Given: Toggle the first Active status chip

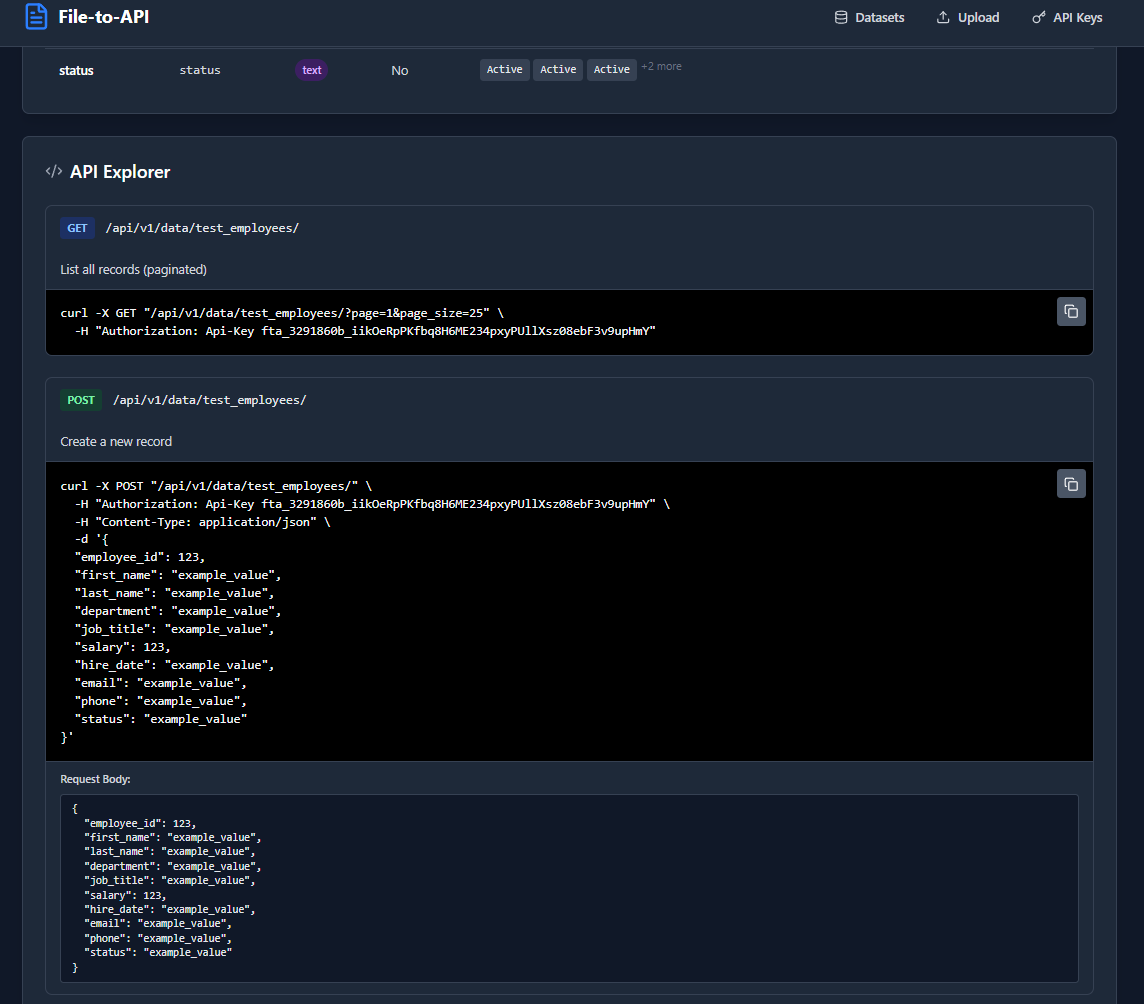Looking at the screenshot, I should [x=504, y=69].
